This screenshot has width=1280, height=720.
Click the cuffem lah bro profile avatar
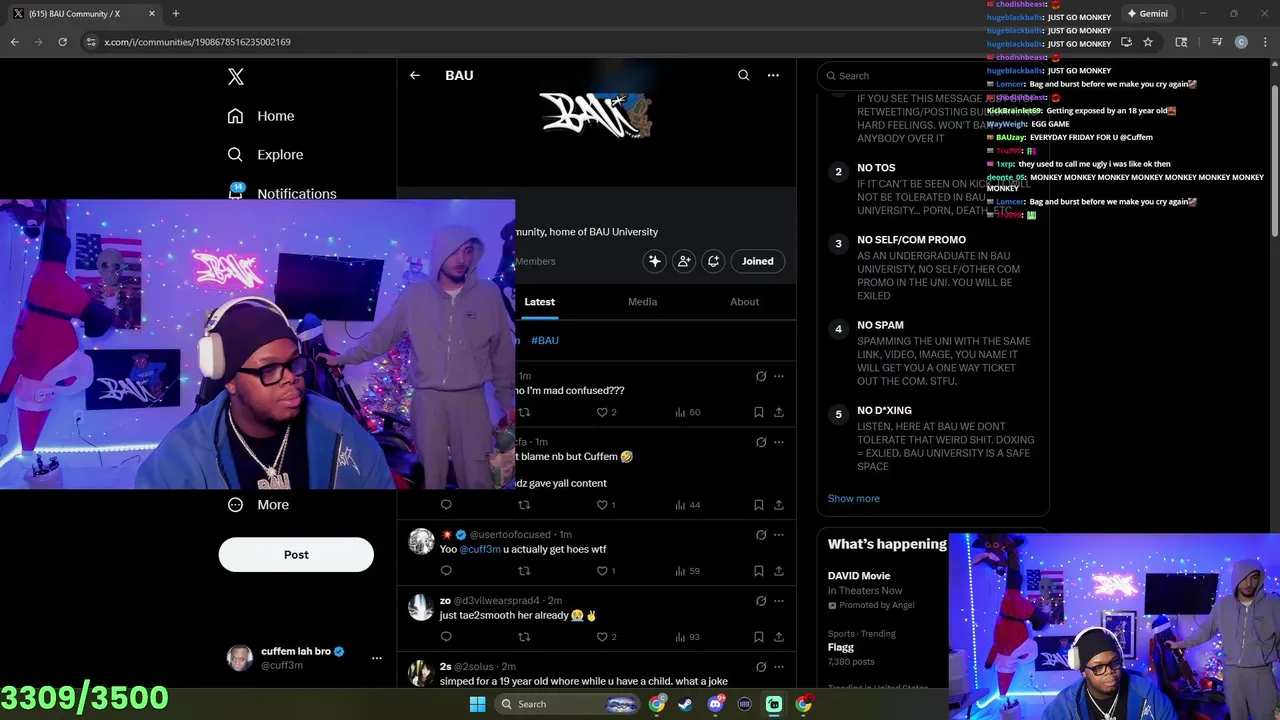click(240, 658)
